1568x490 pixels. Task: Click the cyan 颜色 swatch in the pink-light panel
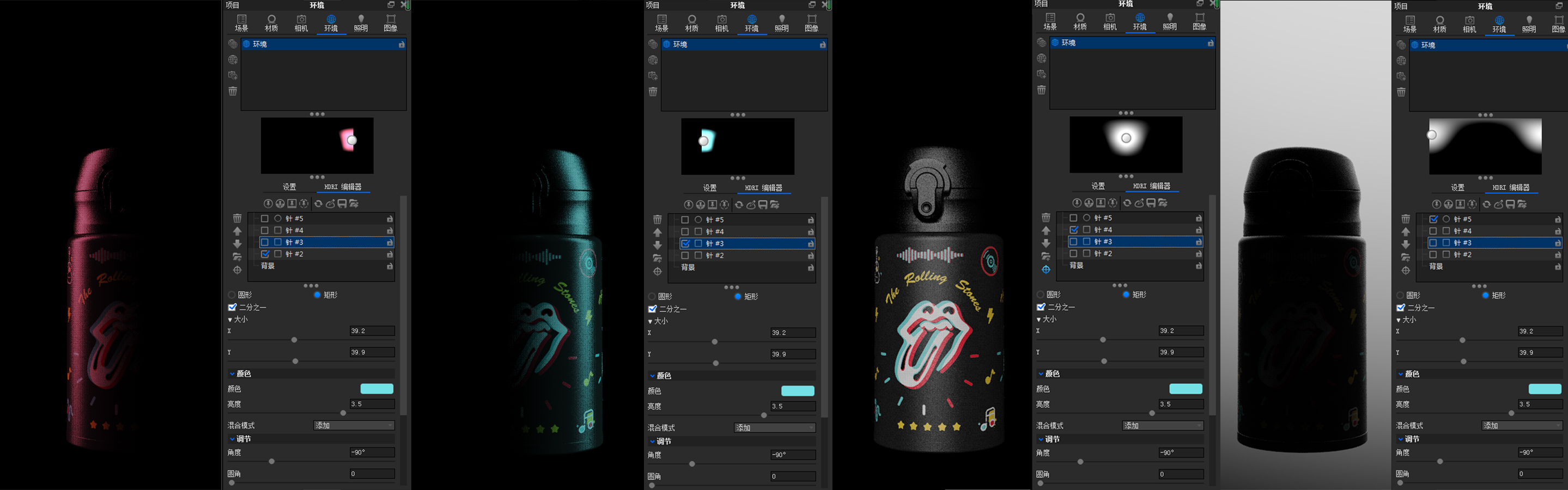coord(377,389)
